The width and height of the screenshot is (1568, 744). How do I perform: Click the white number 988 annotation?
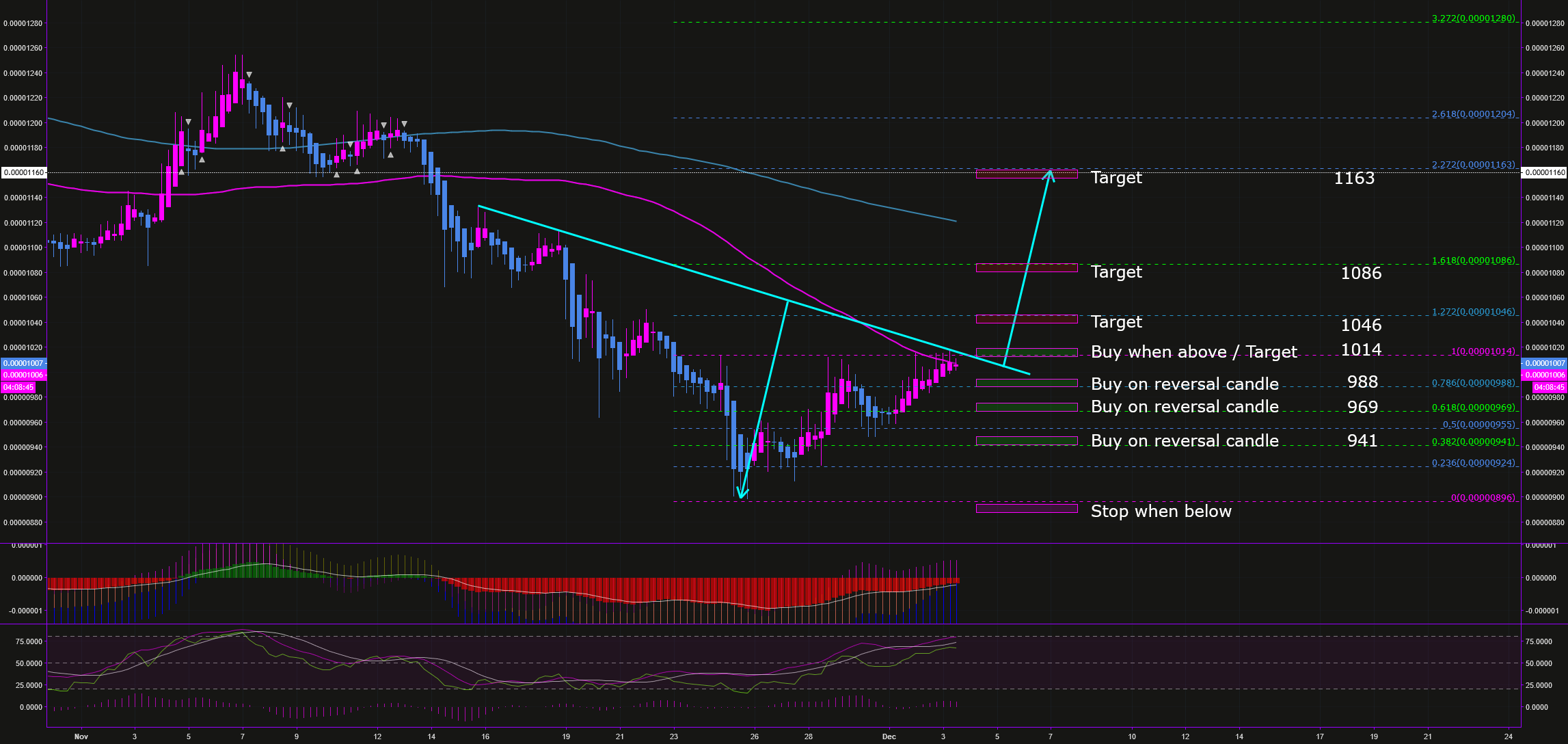tap(1362, 382)
